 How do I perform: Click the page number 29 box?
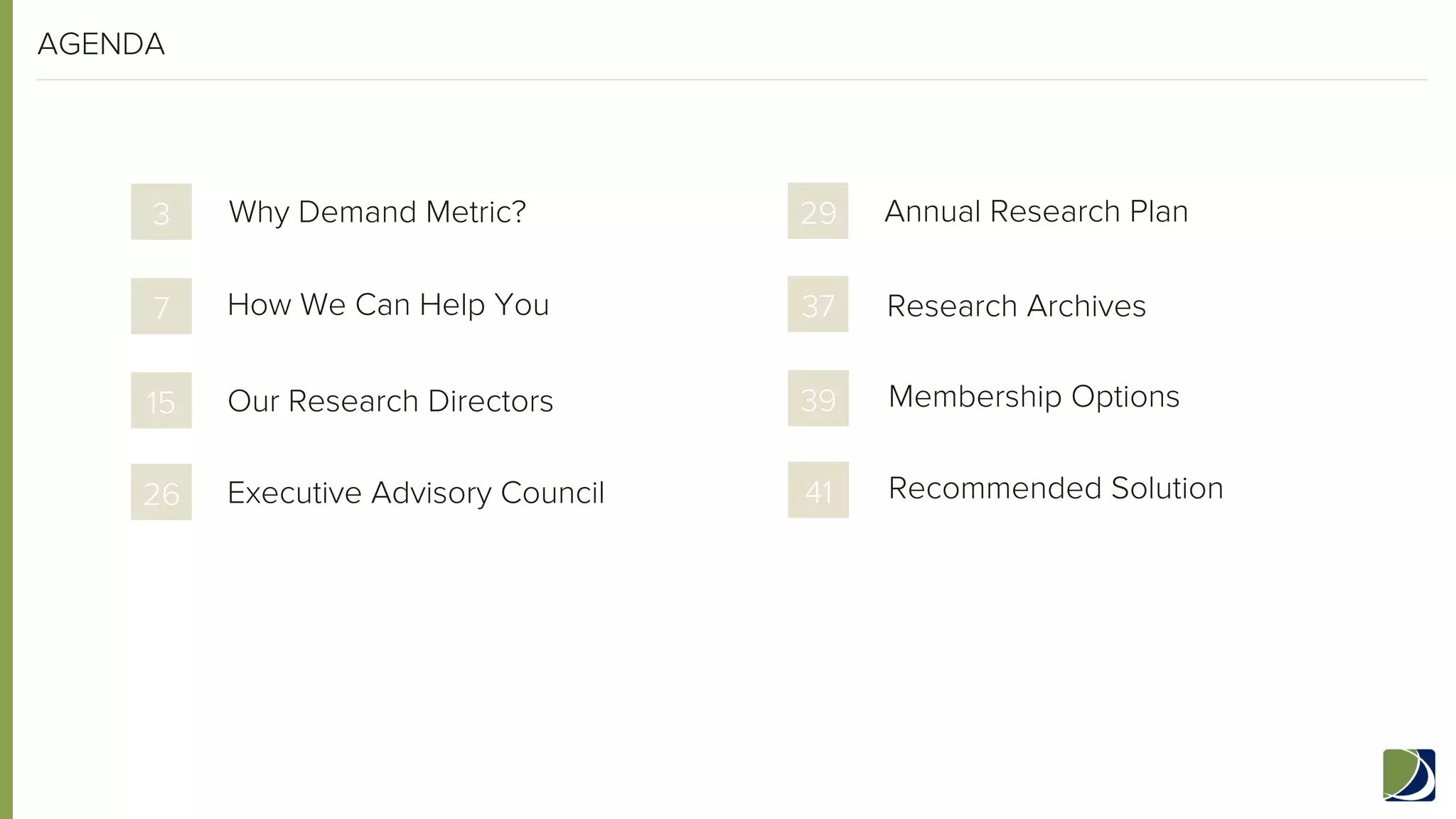[x=818, y=211]
